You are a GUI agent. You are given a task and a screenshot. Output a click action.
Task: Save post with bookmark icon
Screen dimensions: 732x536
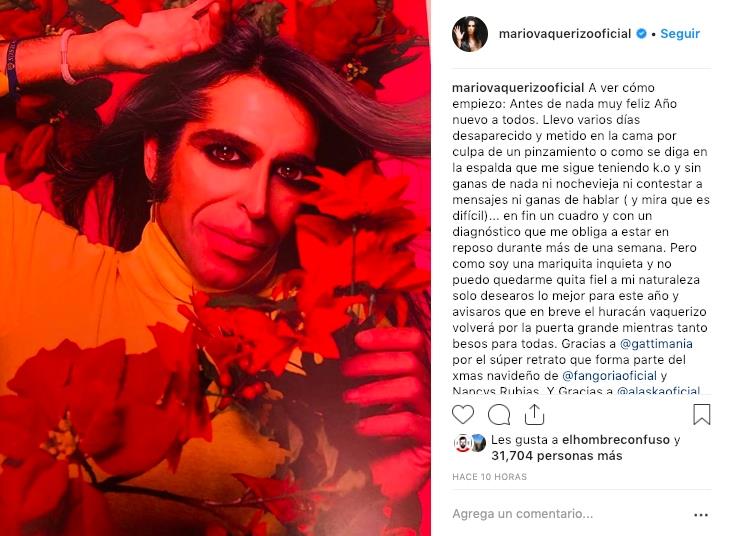click(x=701, y=414)
